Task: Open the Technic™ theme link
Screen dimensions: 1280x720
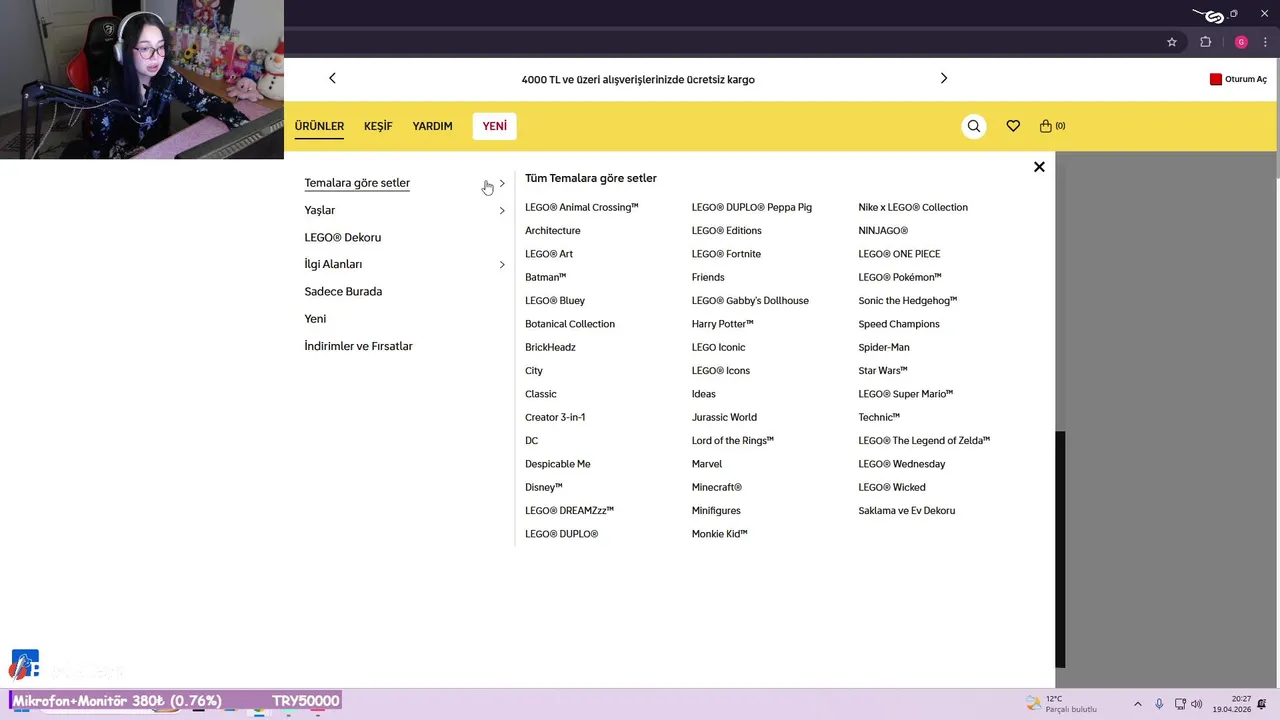Action: [x=879, y=417]
